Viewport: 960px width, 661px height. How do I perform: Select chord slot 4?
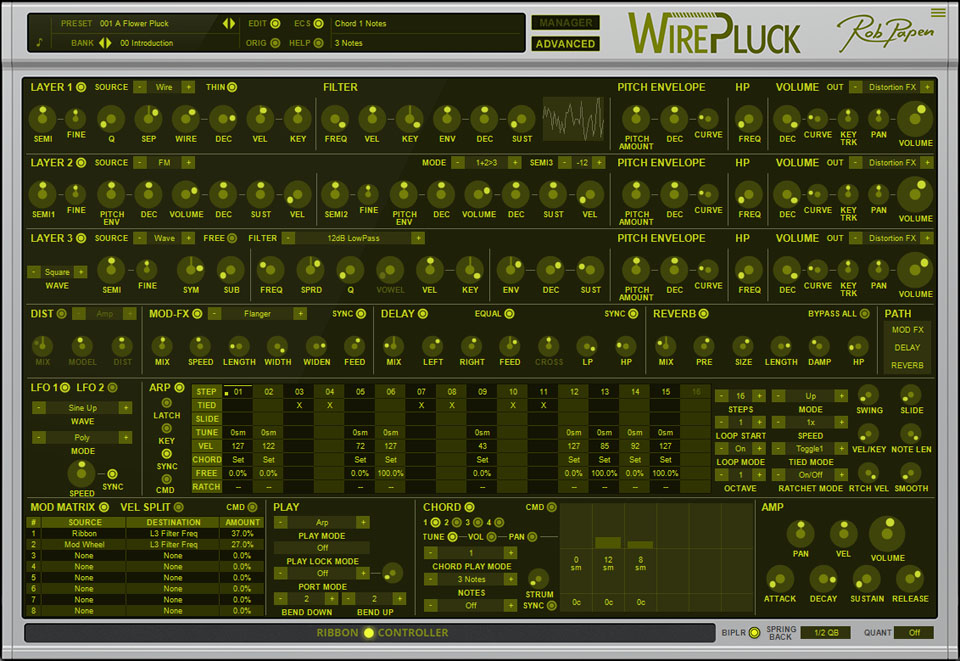pyautogui.click(x=499, y=522)
